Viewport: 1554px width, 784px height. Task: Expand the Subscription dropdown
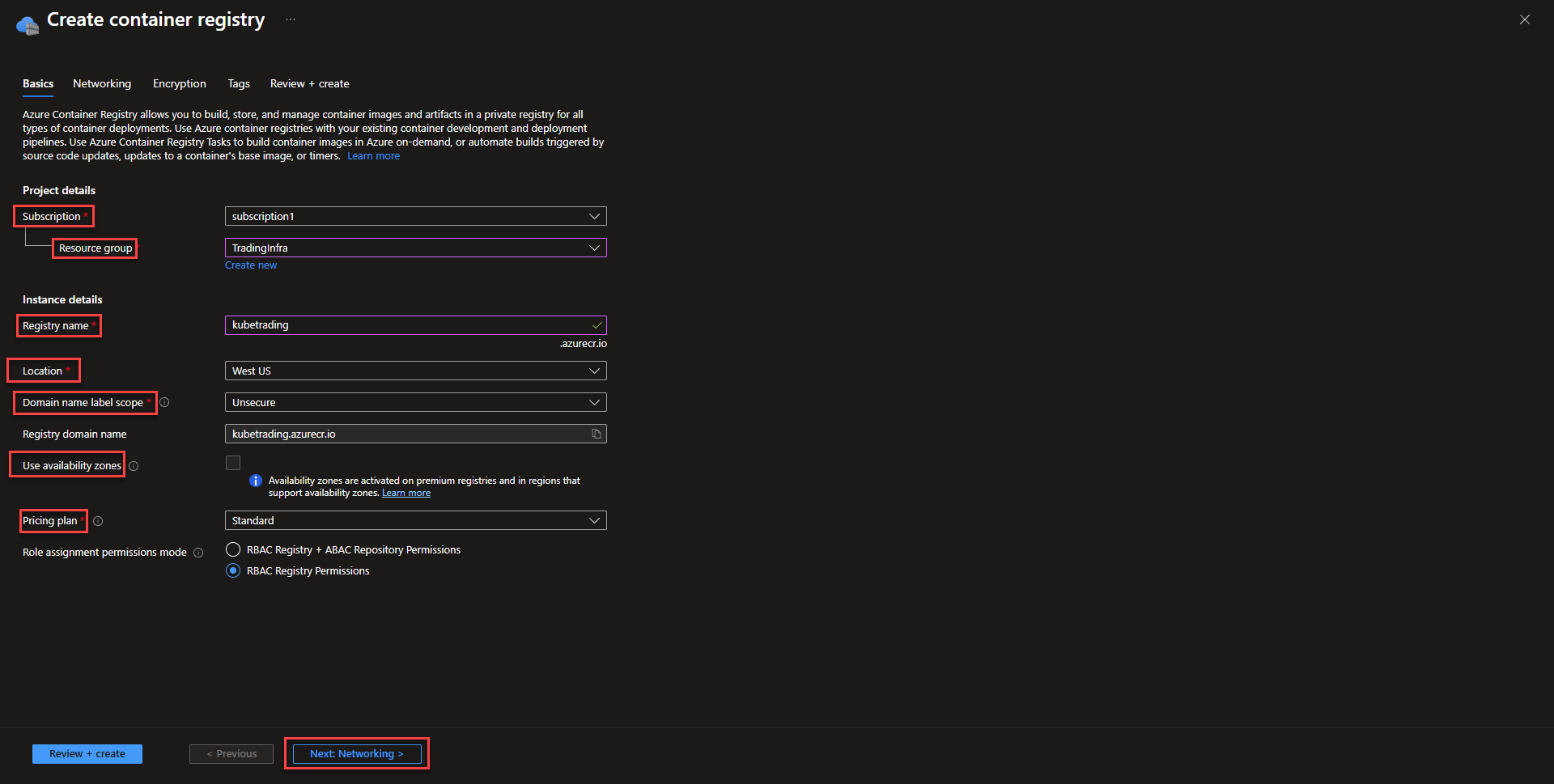(415, 217)
